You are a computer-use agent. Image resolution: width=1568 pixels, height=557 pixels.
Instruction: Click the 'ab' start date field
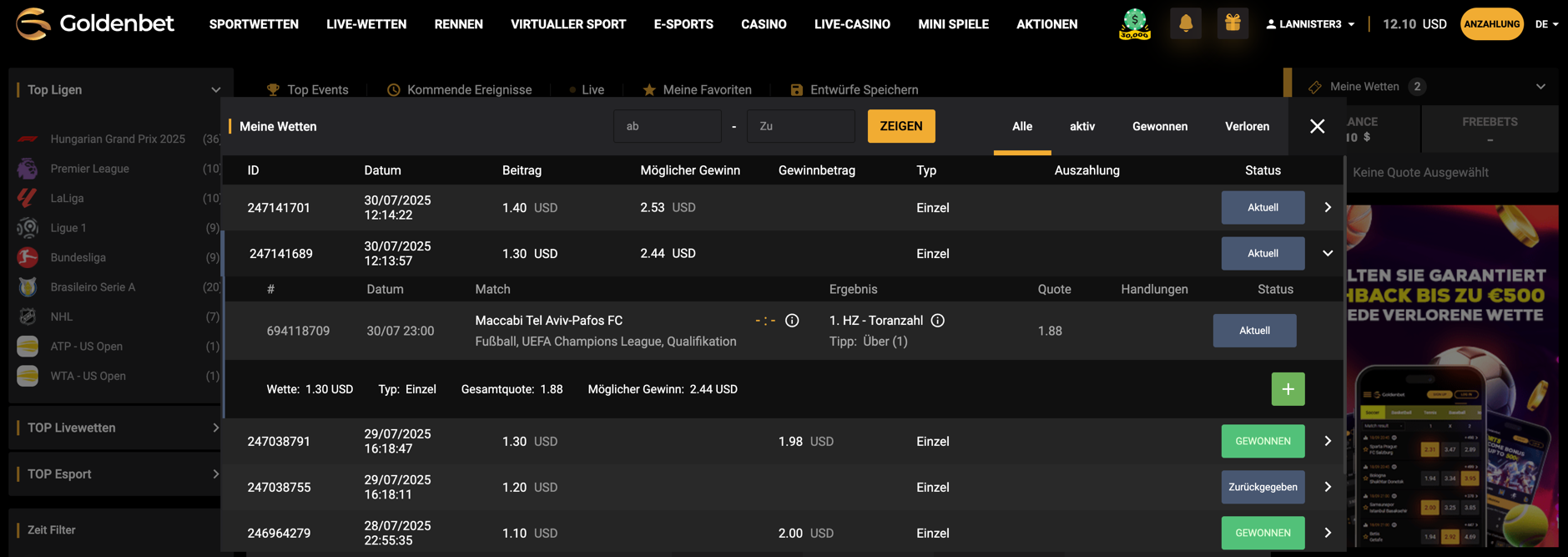667,126
